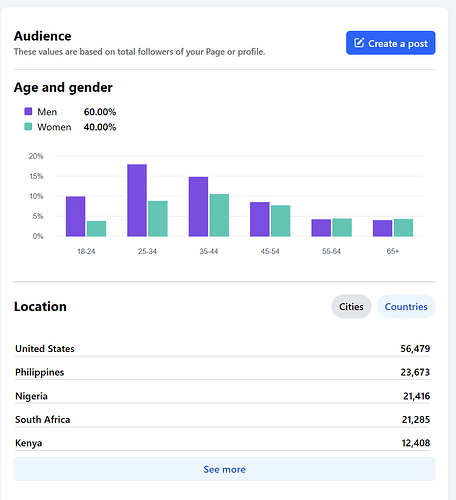The image size is (456, 500).
Task: Switch to the Cities tab
Action: coord(351,306)
